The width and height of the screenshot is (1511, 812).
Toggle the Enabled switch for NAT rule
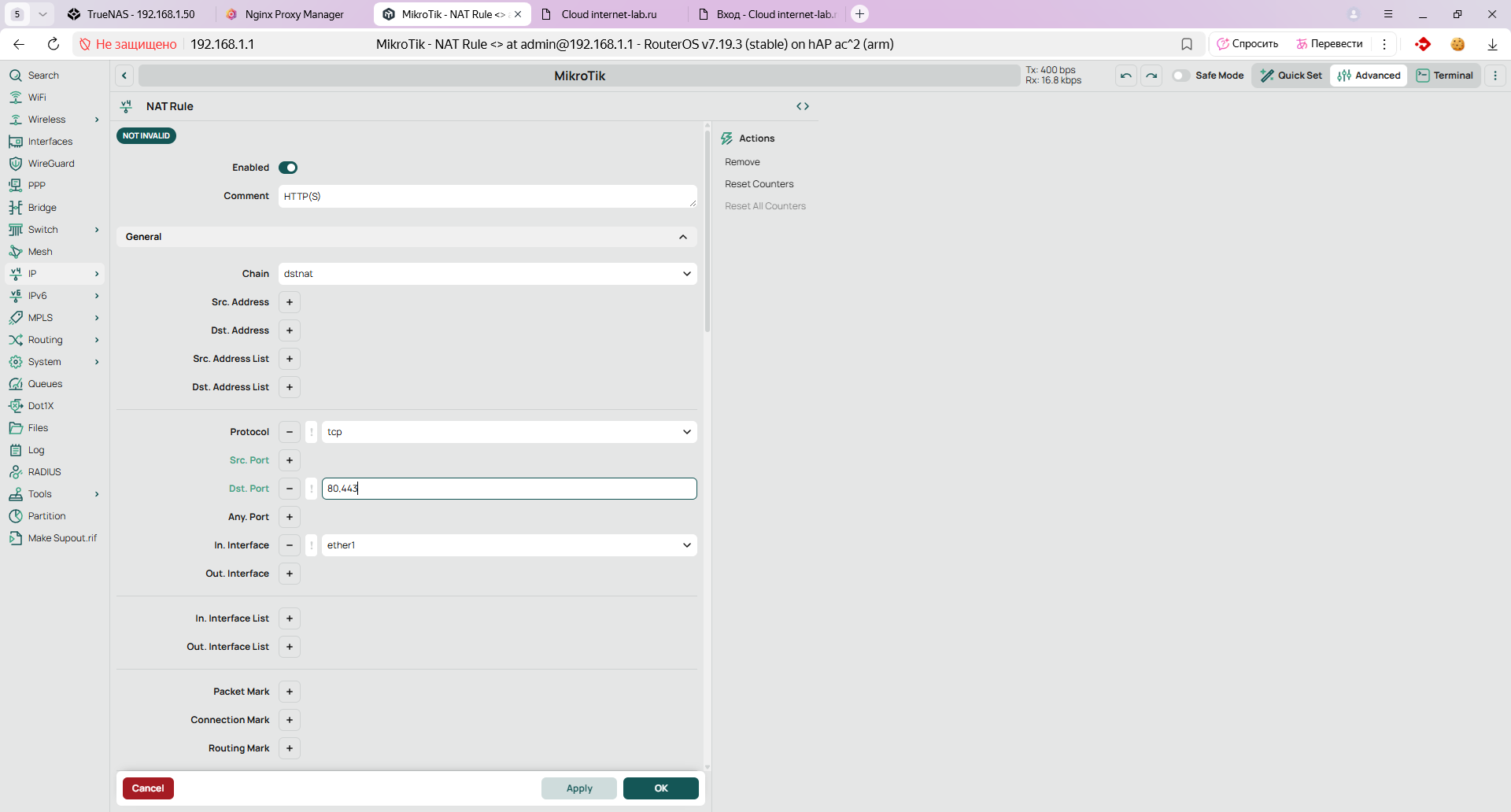pyautogui.click(x=288, y=168)
